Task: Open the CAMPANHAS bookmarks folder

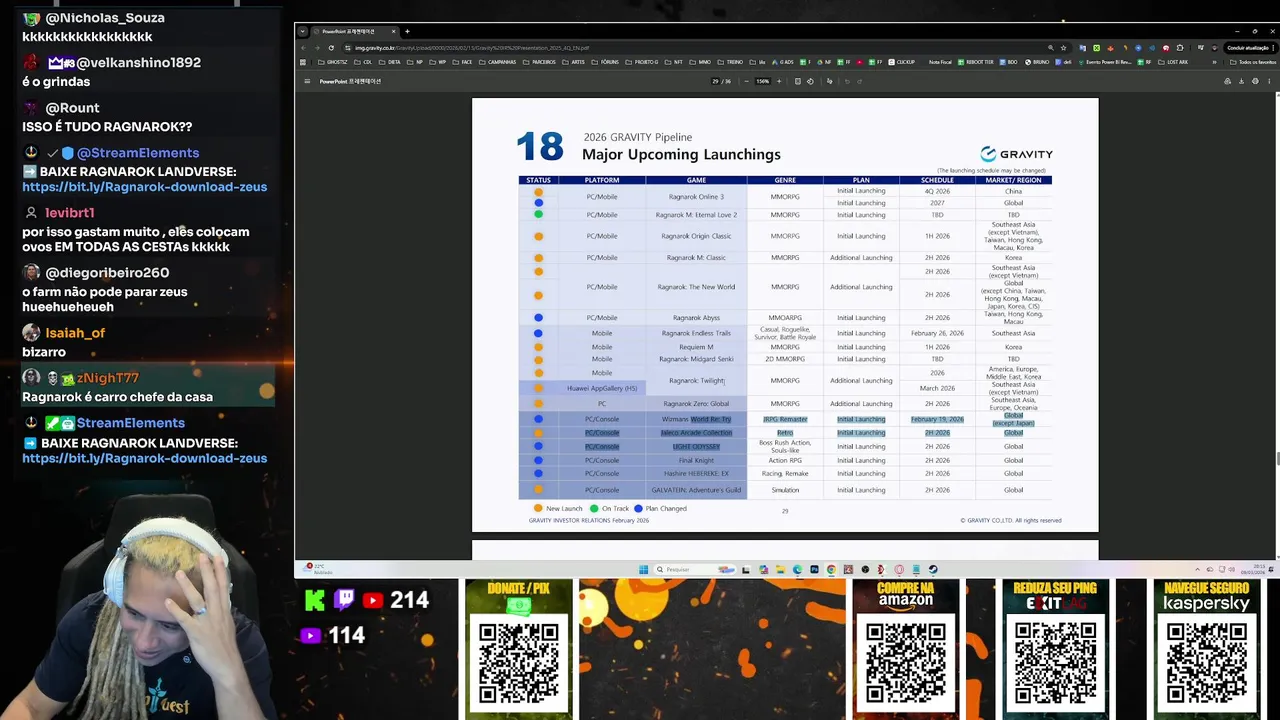Action: click(498, 62)
